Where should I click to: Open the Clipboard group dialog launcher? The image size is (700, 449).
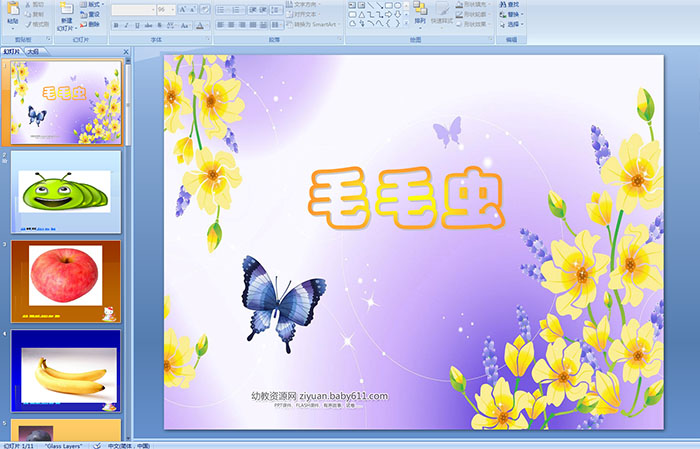click(x=48, y=40)
